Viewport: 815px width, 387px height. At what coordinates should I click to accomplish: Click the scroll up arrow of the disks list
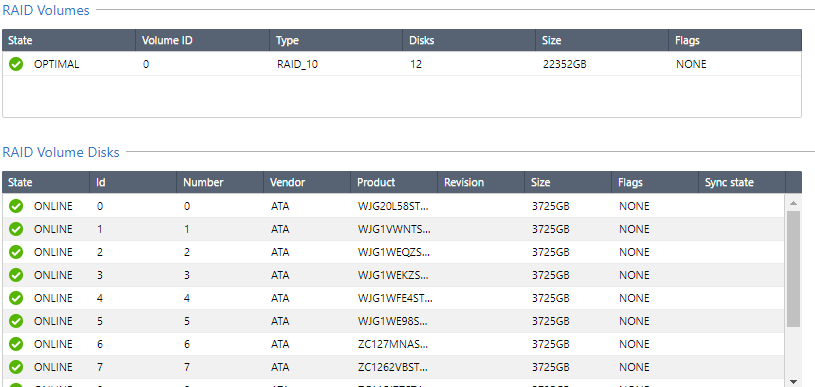(x=793, y=203)
